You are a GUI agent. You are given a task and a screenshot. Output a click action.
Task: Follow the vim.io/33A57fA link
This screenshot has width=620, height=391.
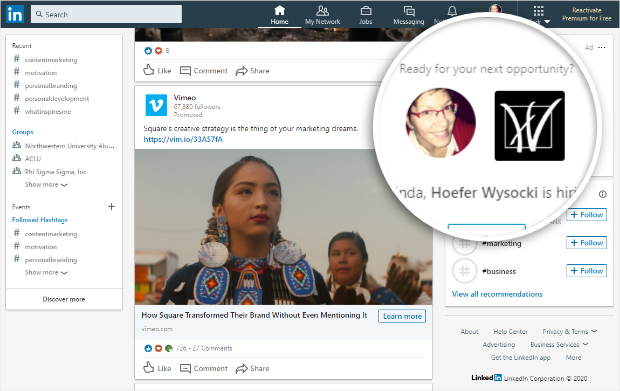click(183, 139)
